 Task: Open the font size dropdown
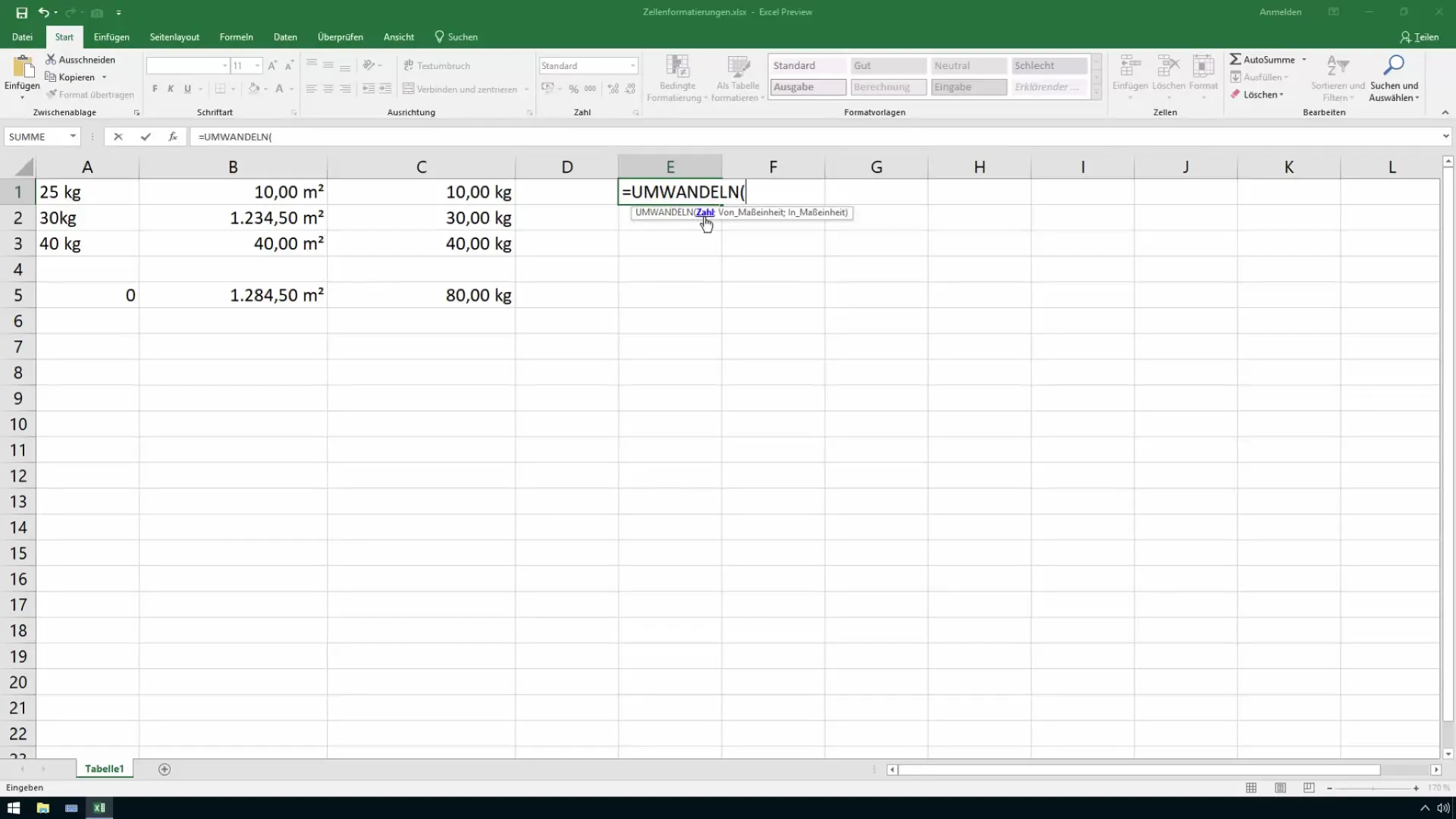click(258, 66)
